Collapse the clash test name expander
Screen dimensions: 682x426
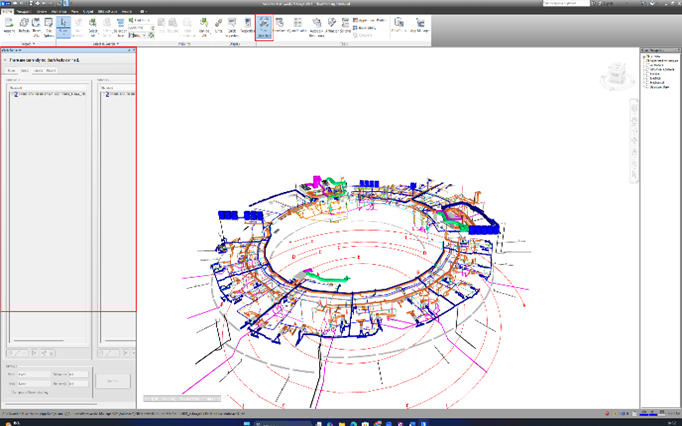pos(6,61)
